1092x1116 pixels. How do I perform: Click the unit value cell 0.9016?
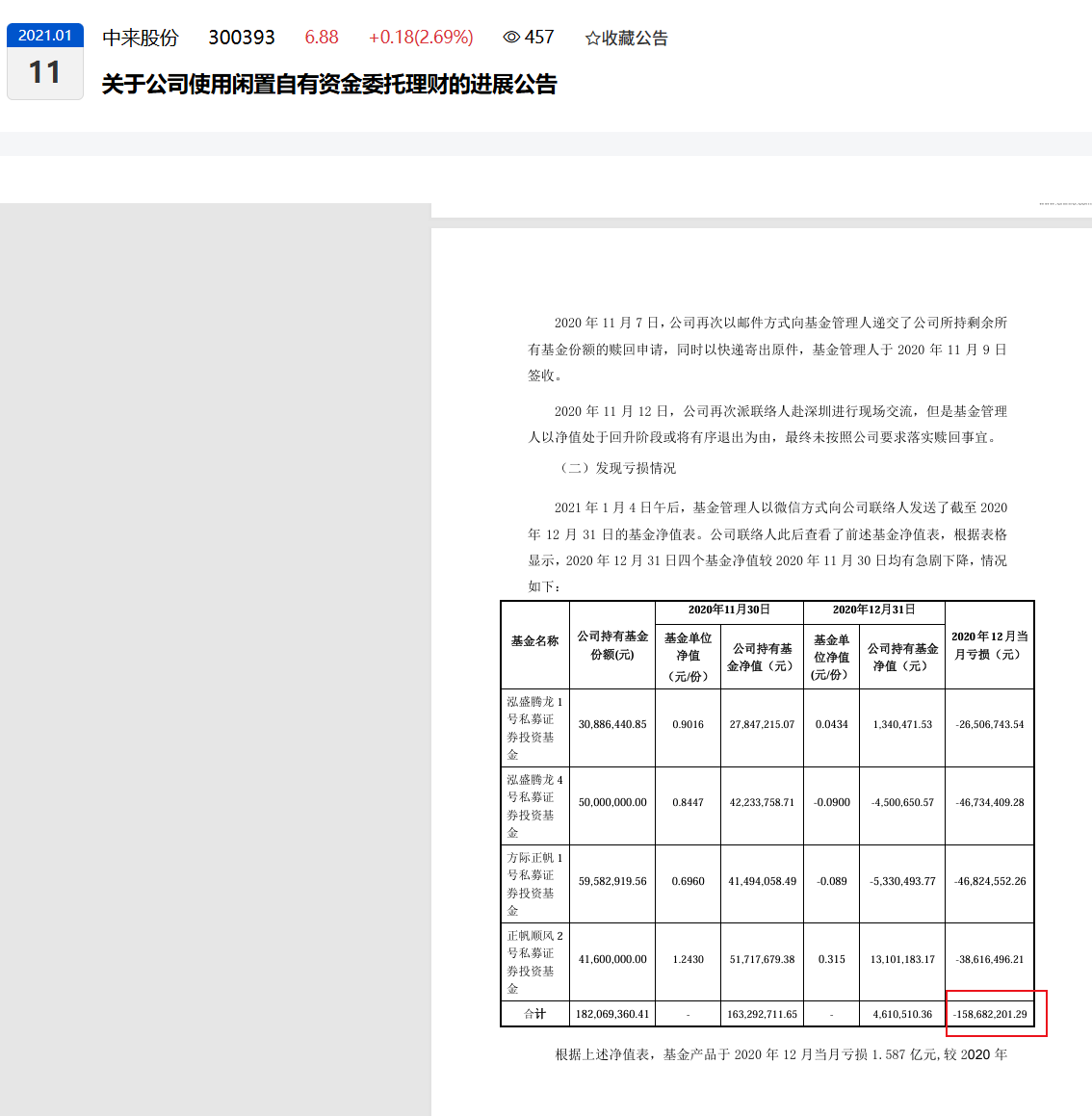688,724
